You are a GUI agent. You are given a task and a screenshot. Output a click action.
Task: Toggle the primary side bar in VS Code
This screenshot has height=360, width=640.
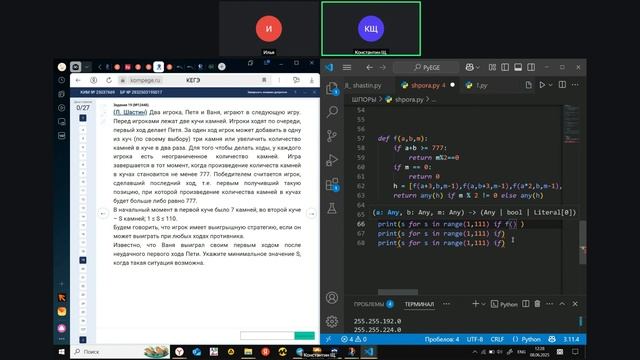click(x=505, y=67)
